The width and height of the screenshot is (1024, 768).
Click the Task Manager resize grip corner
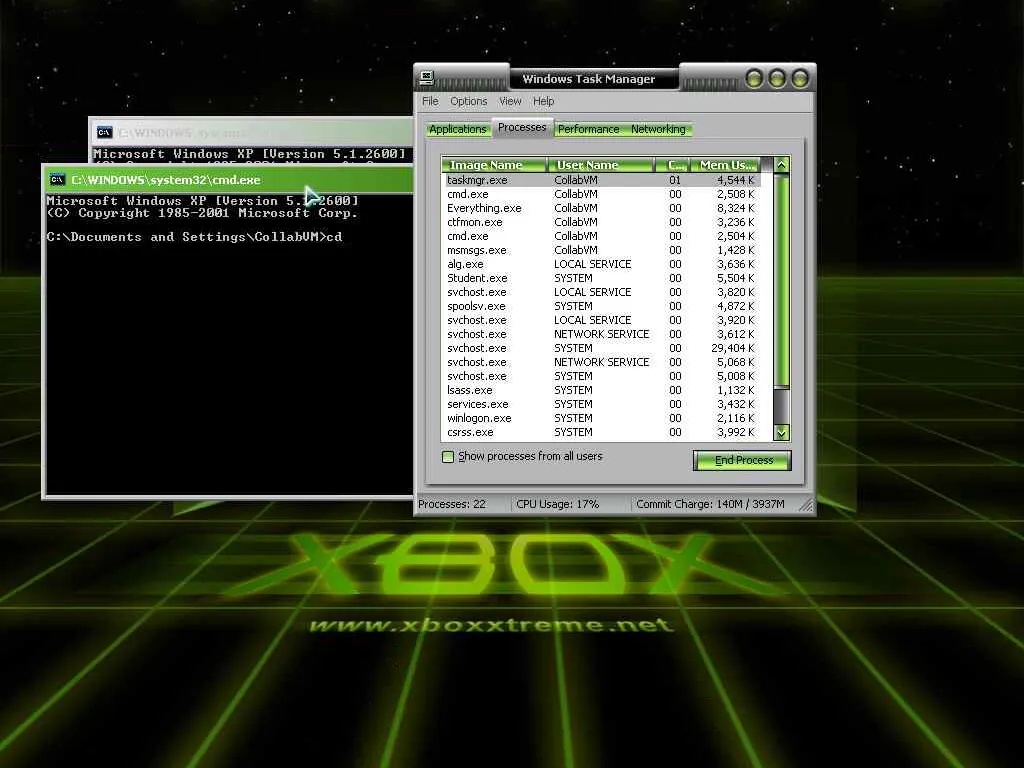click(807, 505)
